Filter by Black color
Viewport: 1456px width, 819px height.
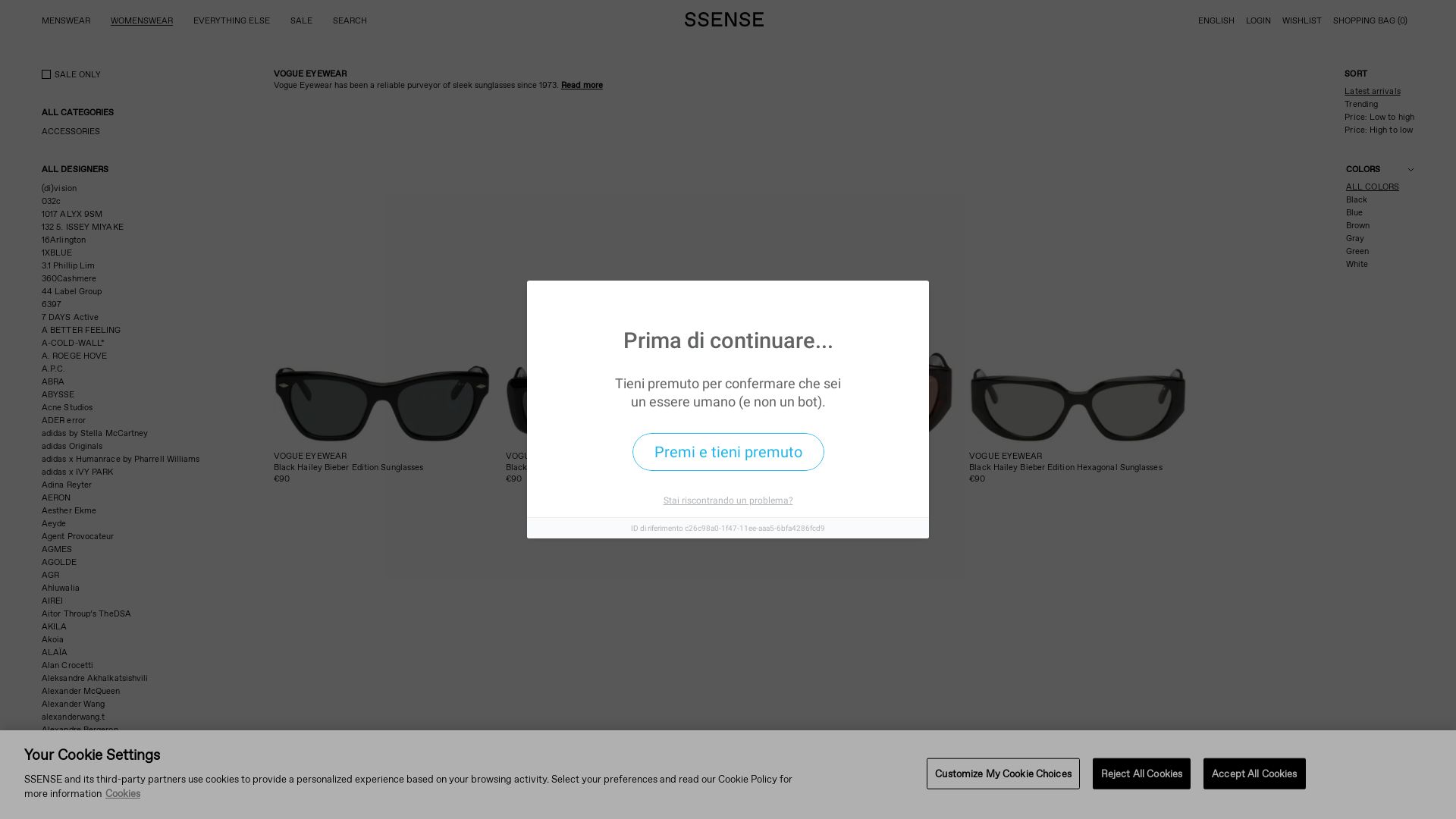click(x=1357, y=199)
